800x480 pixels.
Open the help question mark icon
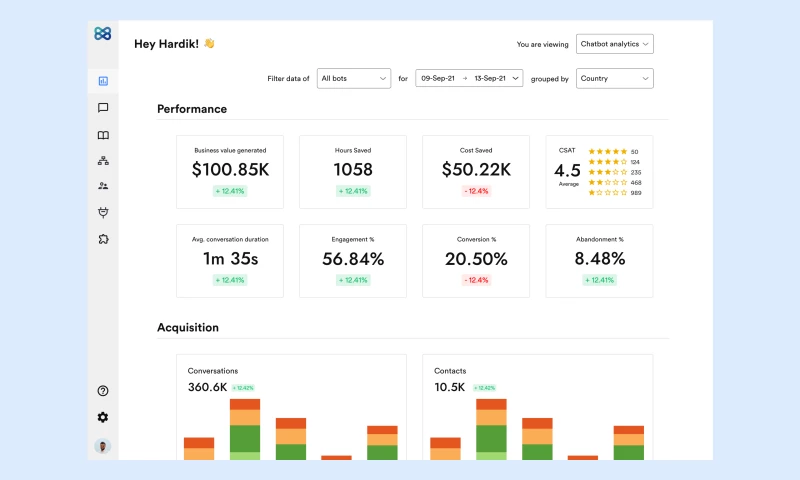pos(102,391)
